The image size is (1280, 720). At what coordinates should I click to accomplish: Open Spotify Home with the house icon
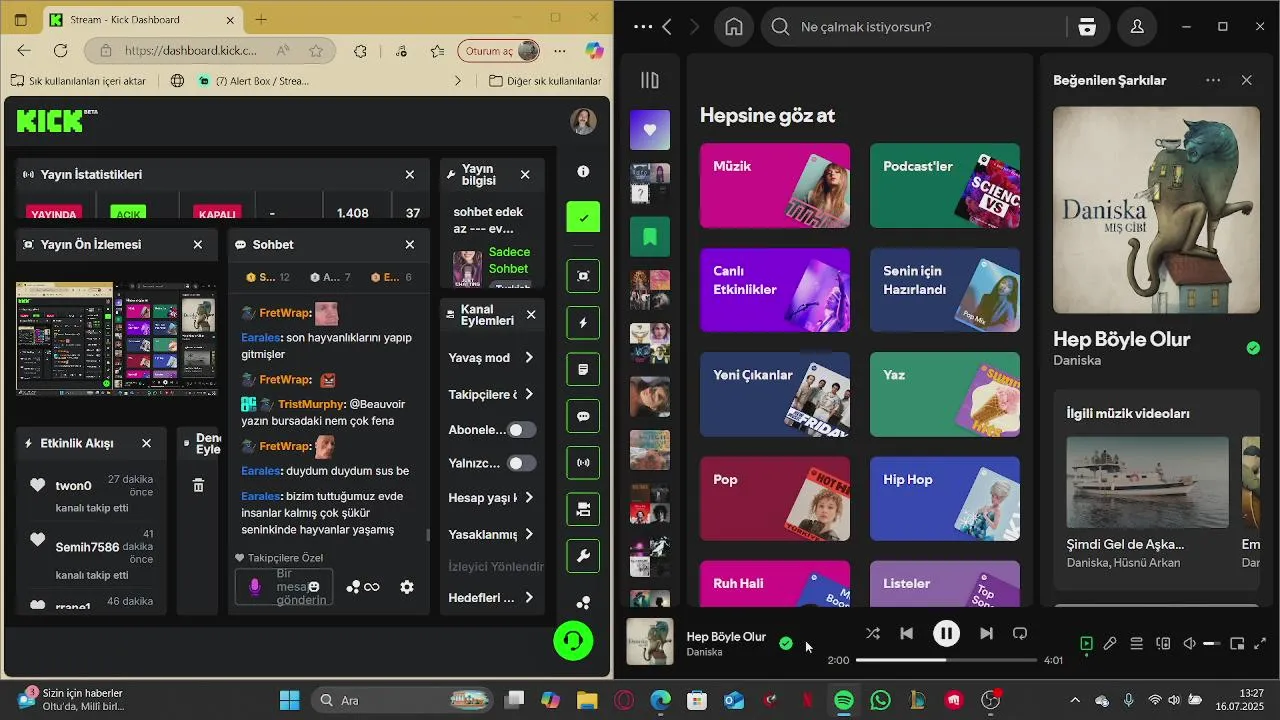point(734,27)
